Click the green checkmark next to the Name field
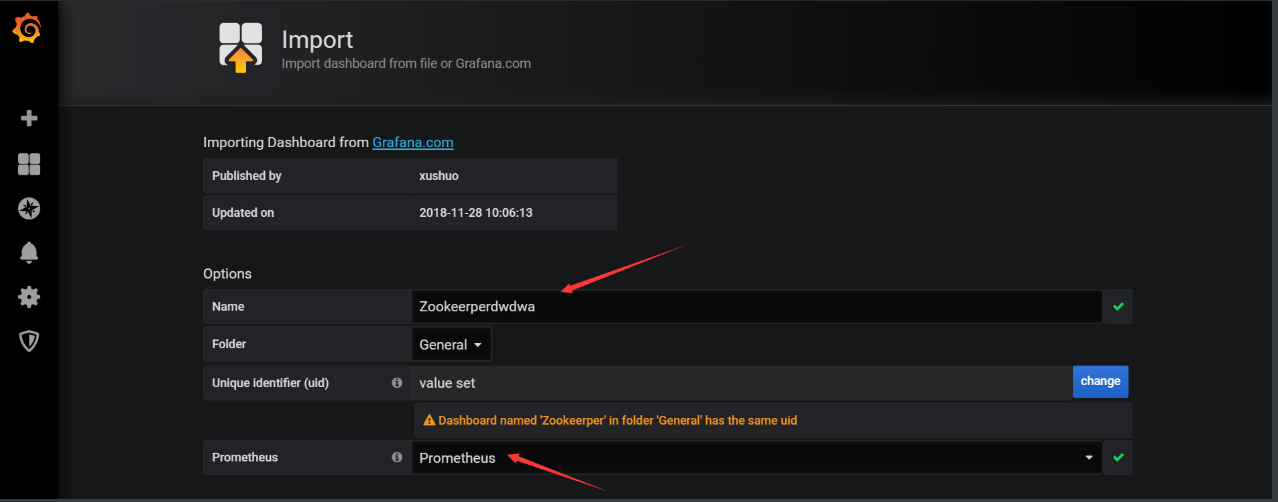 click(x=1118, y=307)
